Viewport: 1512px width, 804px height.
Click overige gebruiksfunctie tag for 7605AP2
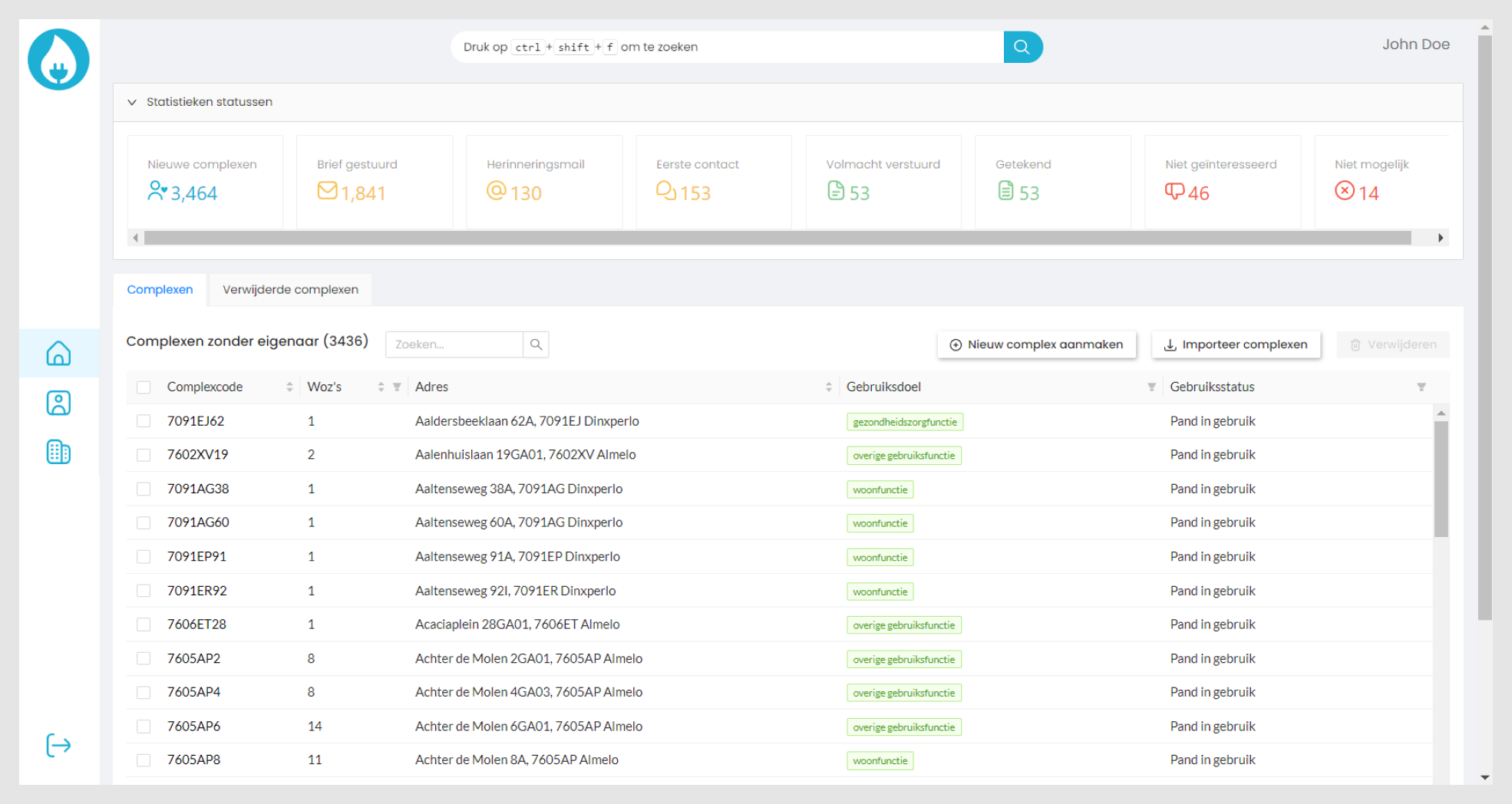point(904,659)
